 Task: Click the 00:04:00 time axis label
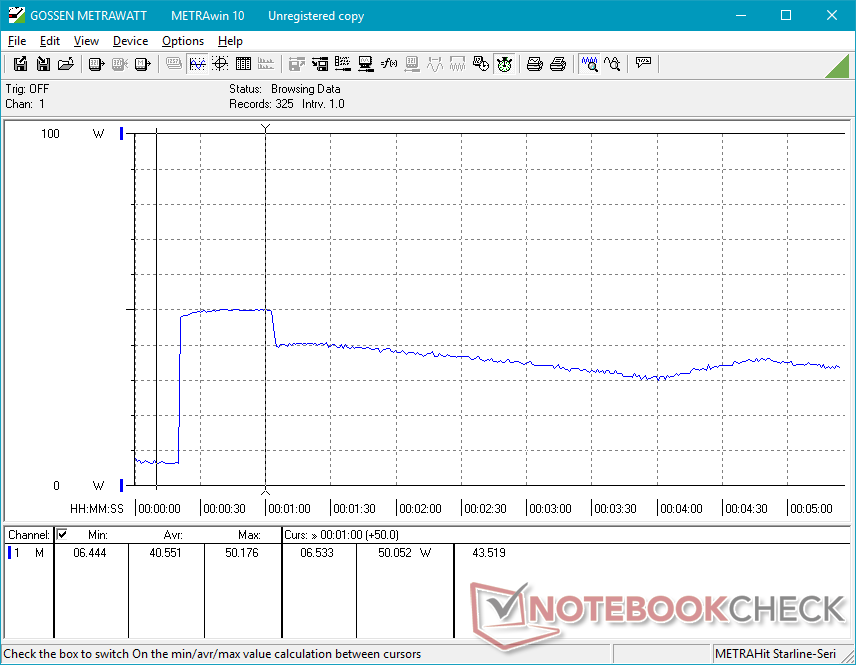681,509
